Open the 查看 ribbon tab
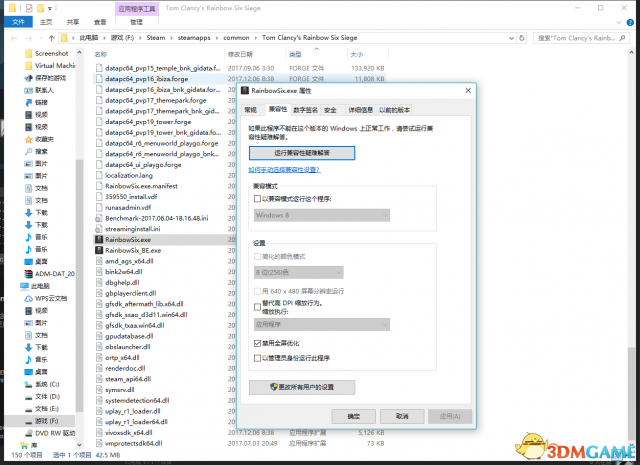The image size is (640, 465). pos(100,22)
